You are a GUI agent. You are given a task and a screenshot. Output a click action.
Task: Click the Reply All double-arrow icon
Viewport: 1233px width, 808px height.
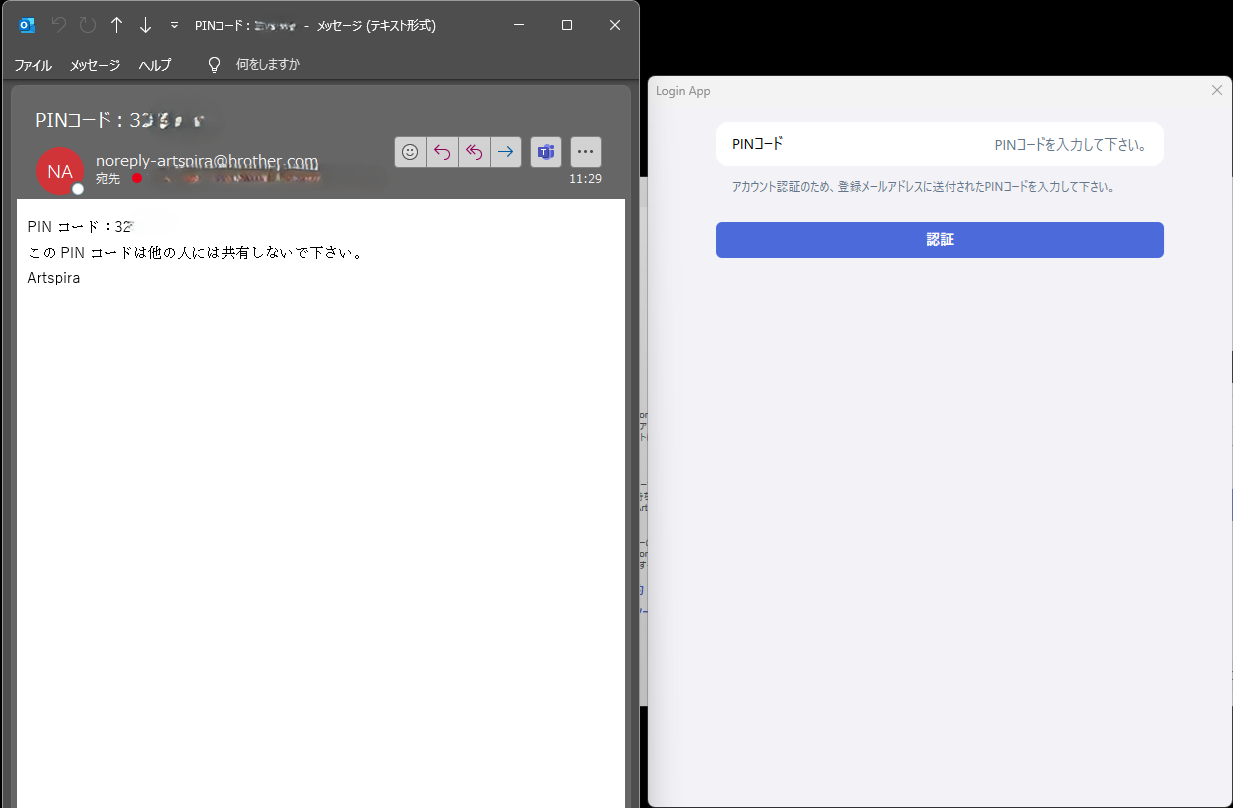coord(474,152)
